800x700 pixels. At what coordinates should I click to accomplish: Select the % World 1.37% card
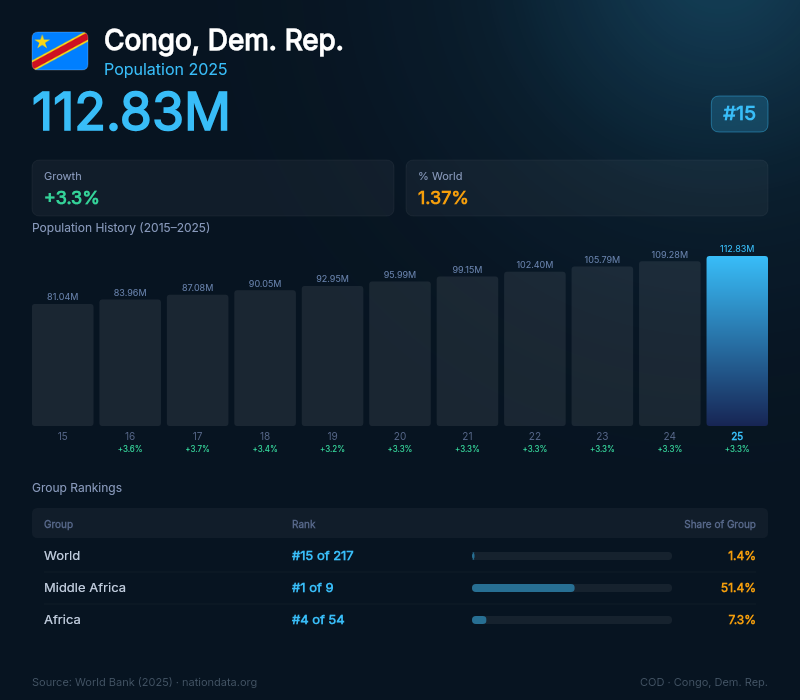(x=587, y=188)
